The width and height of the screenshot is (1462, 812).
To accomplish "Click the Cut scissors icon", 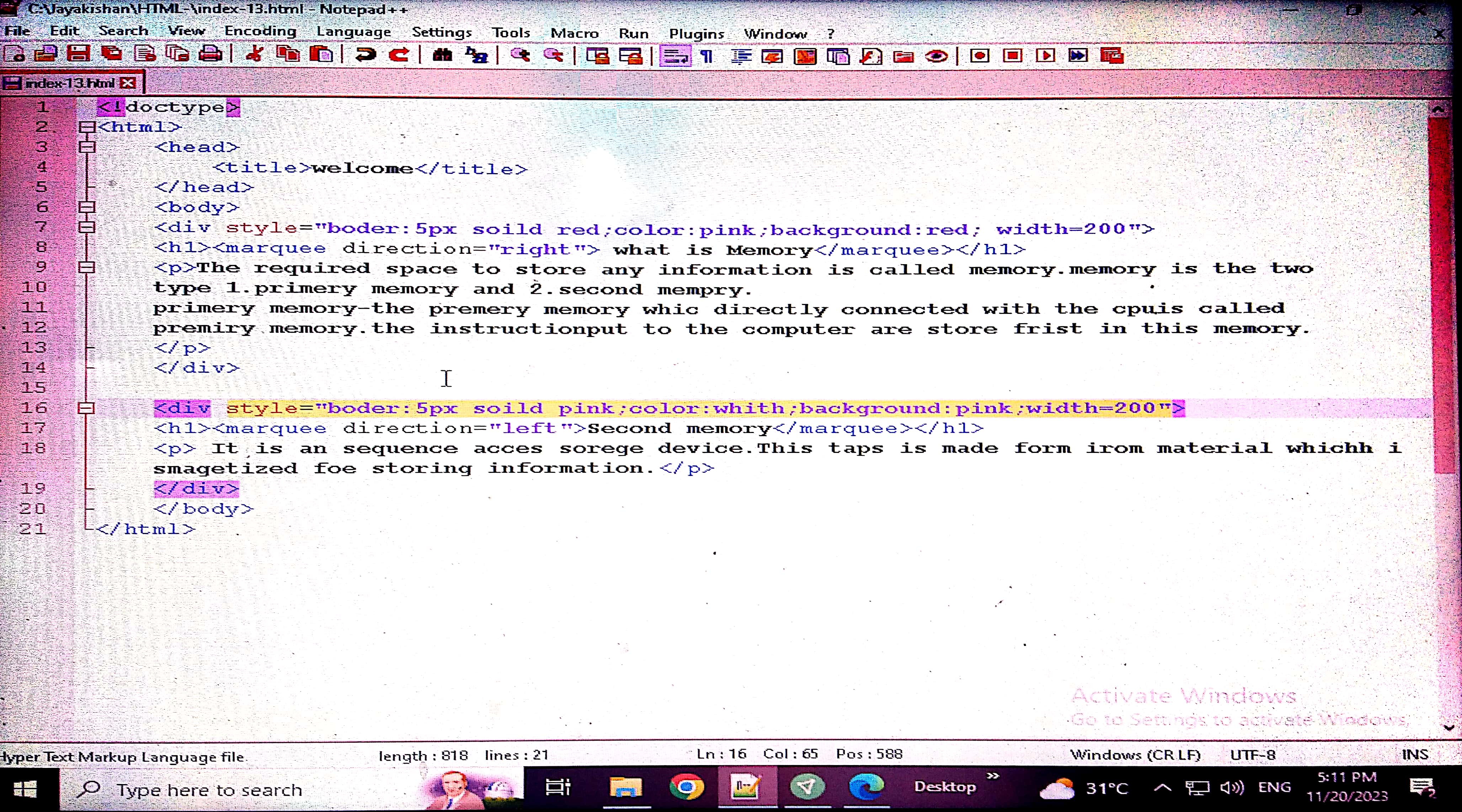I will (255, 54).
